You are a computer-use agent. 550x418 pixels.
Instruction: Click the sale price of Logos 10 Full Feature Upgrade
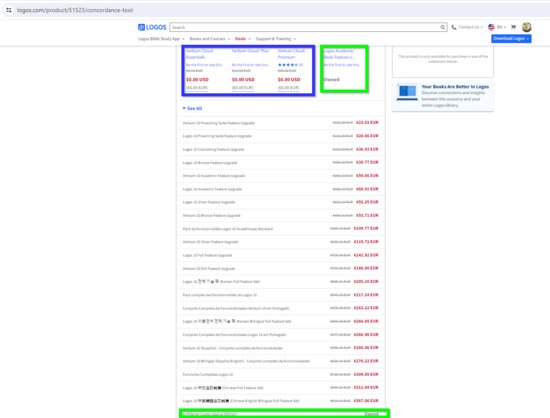pyautogui.click(x=366, y=255)
